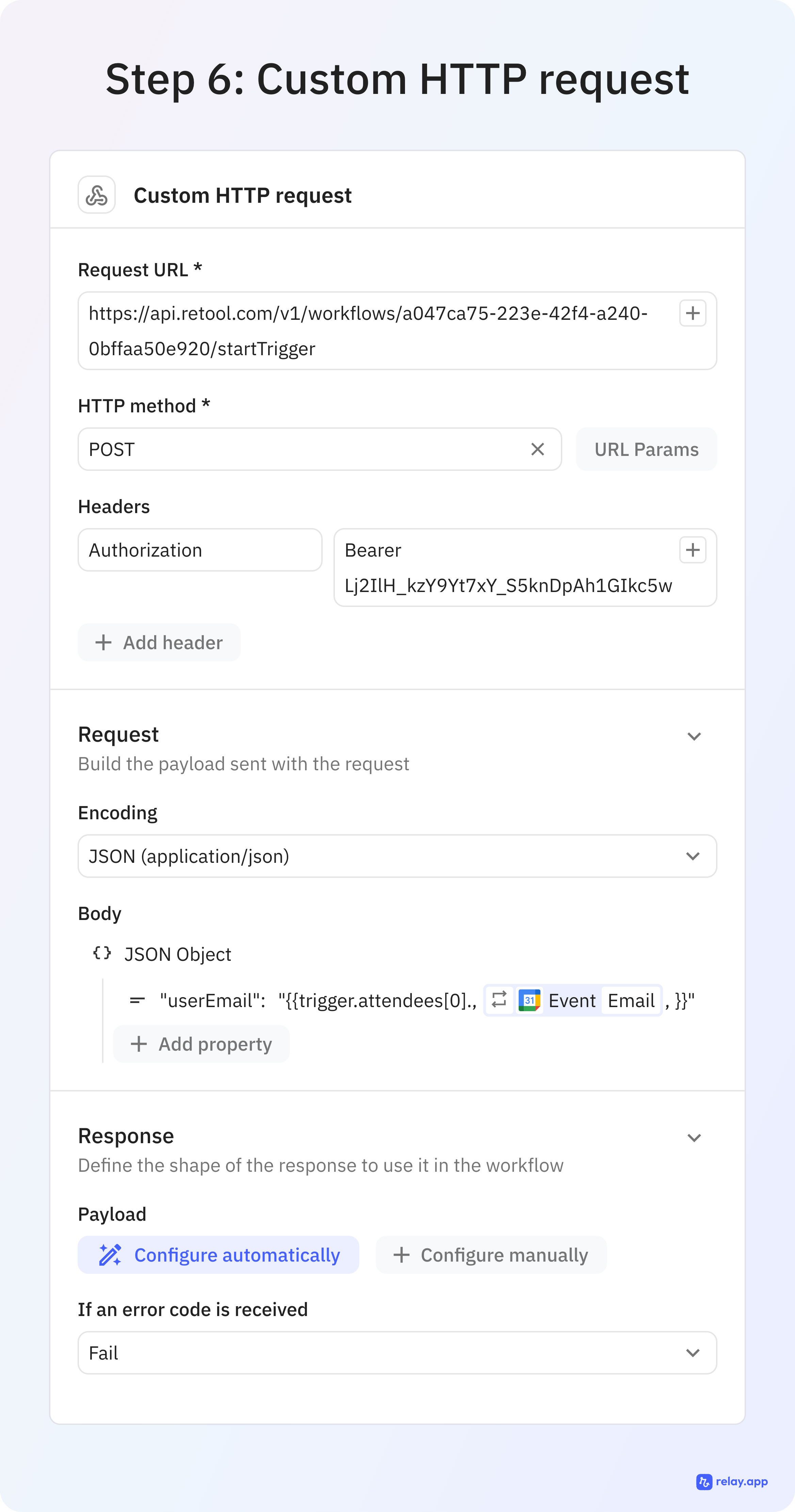Open the error code Fail dropdown
This screenshot has height=1512, width=795.
click(x=397, y=1353)
